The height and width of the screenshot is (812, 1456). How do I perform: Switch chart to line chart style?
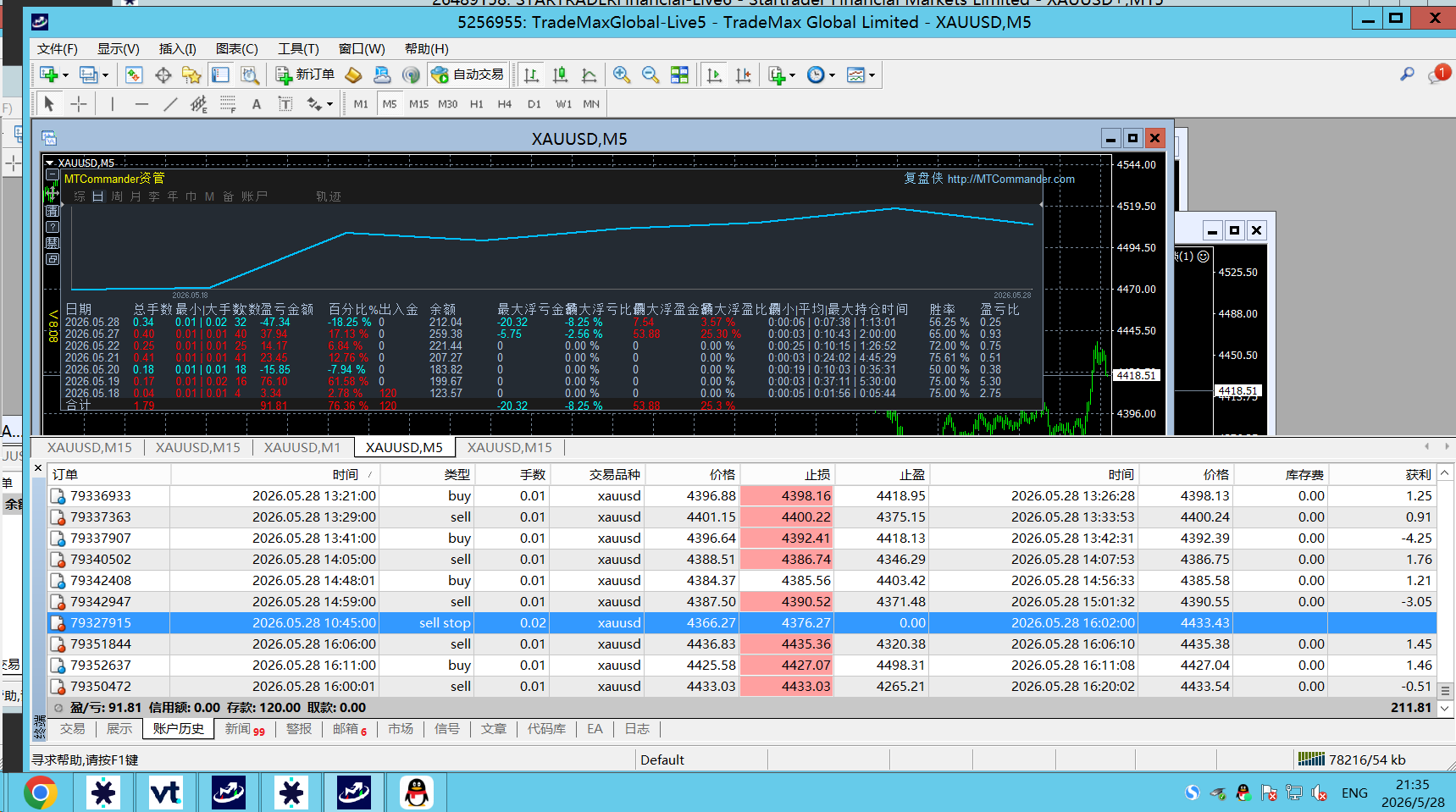pyautogui.click(x=589, y=75)
